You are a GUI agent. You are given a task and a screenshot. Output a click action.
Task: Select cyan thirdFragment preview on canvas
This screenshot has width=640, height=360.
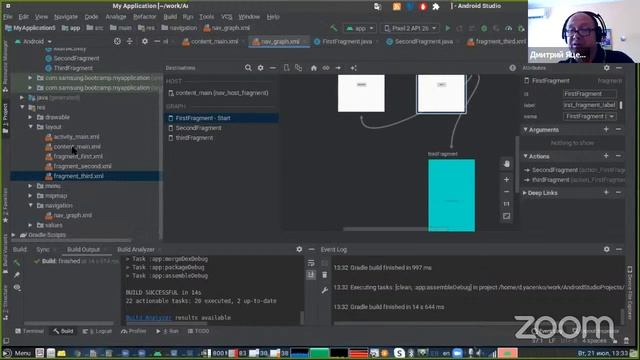(451, 195)
